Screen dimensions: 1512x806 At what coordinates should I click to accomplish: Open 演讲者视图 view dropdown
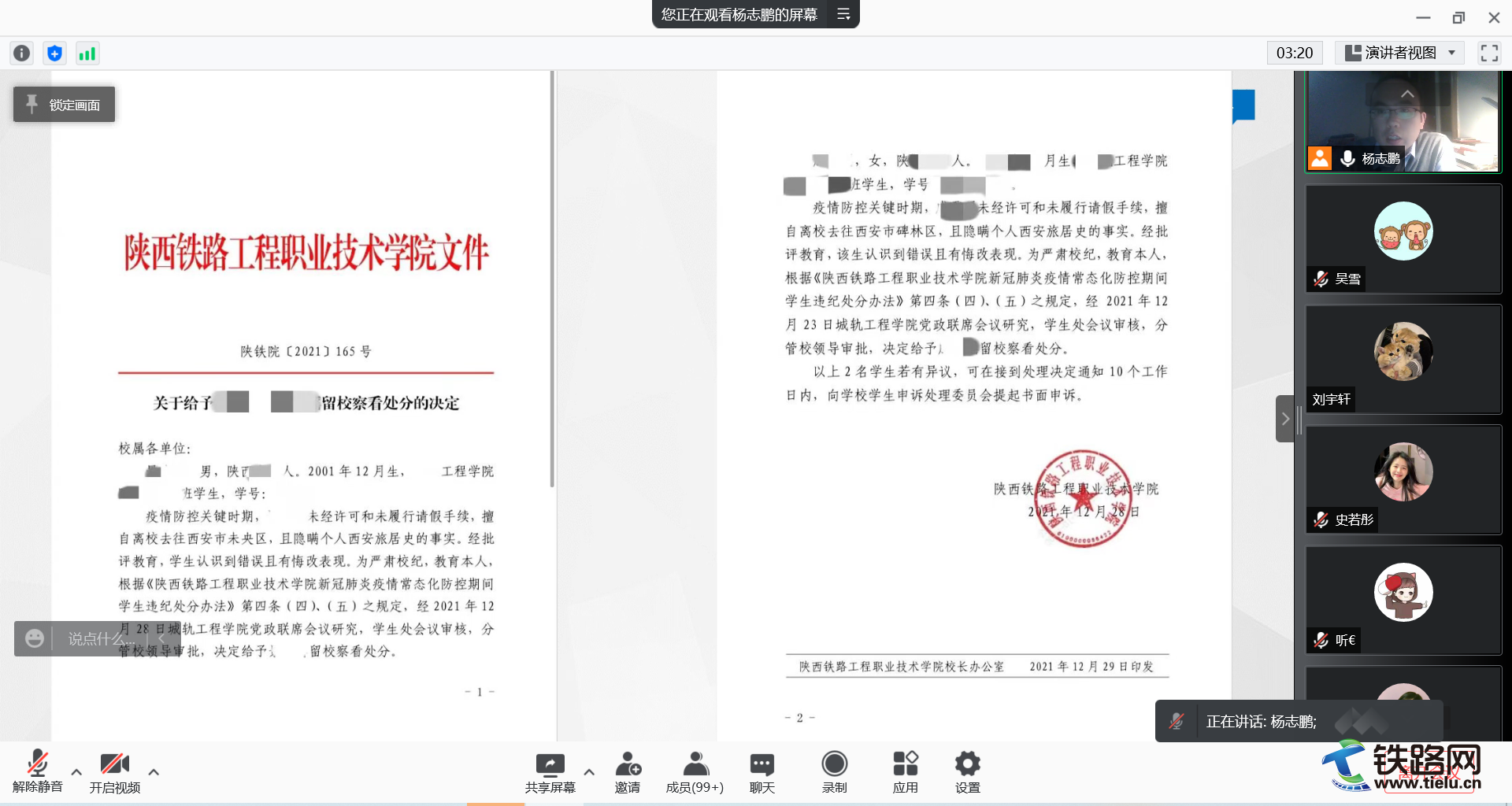click(1399, 53)
